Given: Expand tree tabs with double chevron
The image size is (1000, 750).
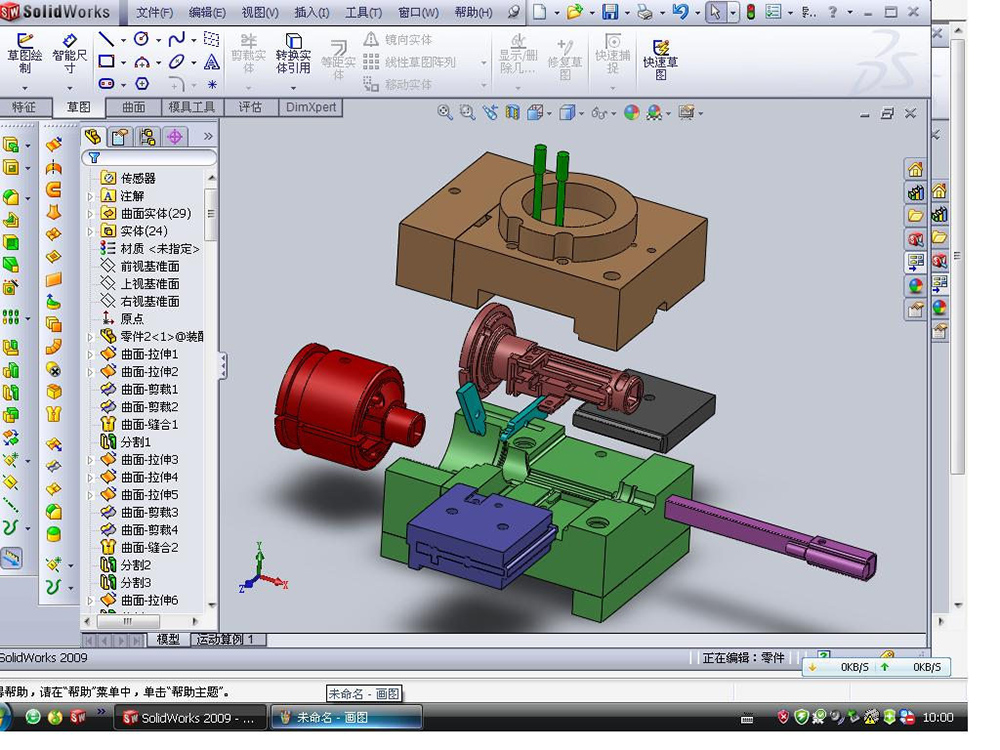Looking at the screenshot, I should coord(208,136).
